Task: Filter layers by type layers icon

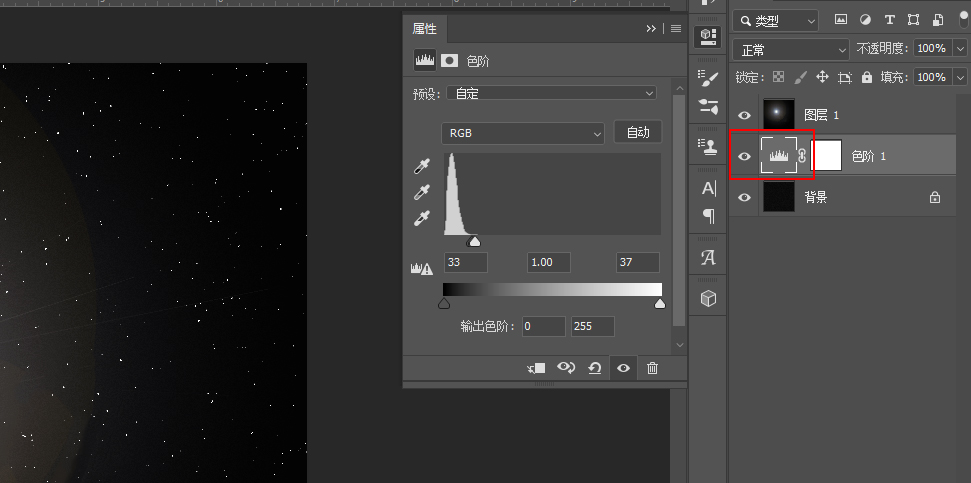Action: click(x=889, y=20)
